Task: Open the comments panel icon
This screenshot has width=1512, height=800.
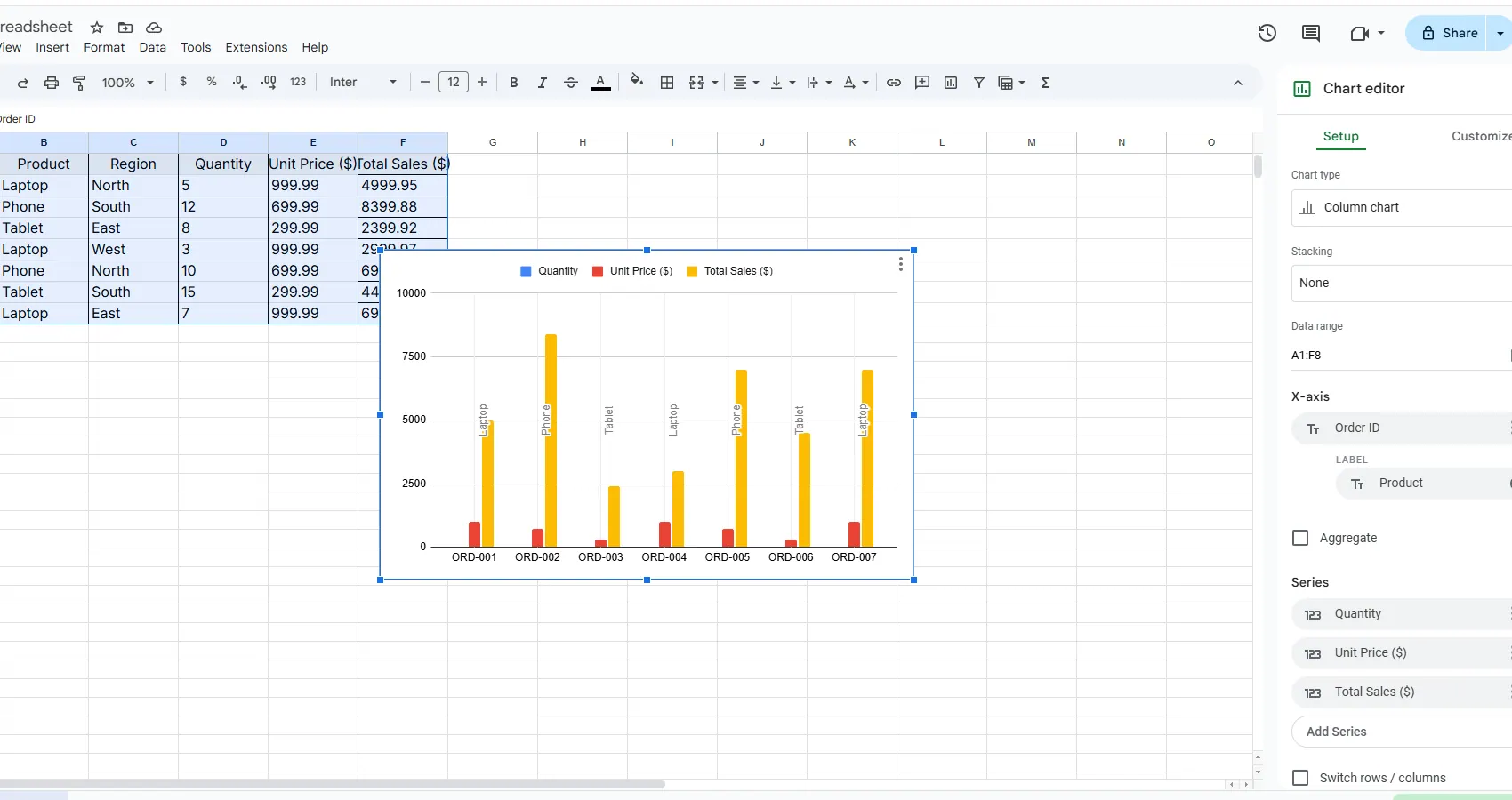Action: [1310, 33]
